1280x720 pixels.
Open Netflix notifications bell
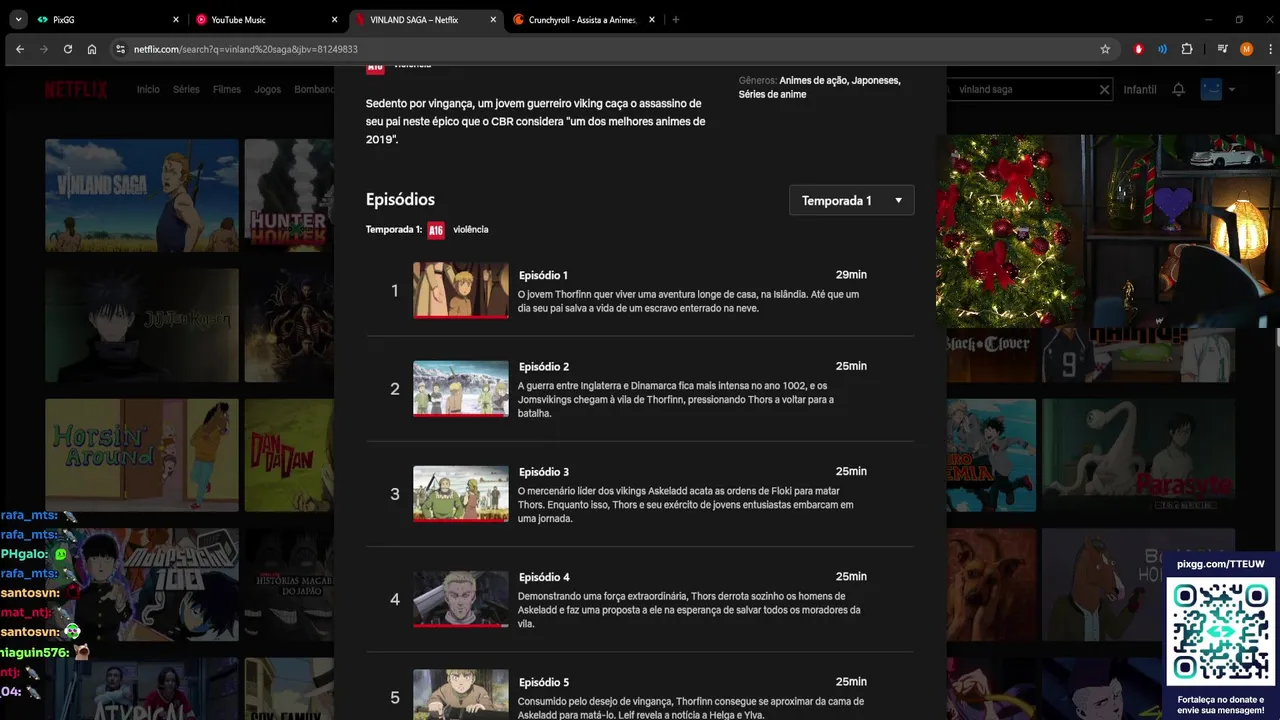[1178, 89]
